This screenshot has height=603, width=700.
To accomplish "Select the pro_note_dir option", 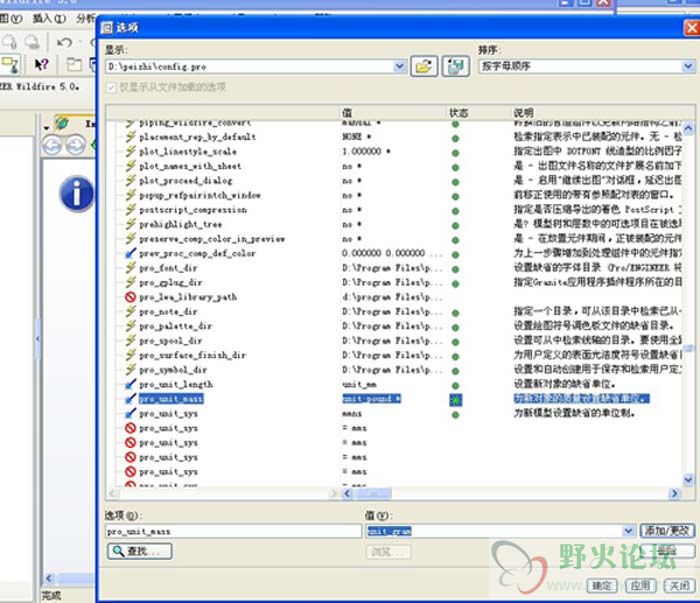I will coord(168,312).
